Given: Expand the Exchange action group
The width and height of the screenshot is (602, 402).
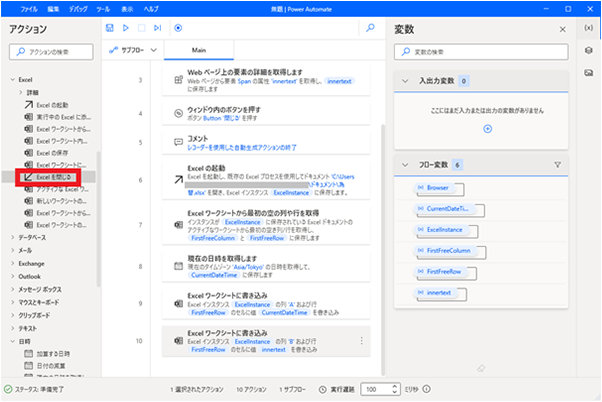Looking at the screenshot, I should (x=13, y=263).
